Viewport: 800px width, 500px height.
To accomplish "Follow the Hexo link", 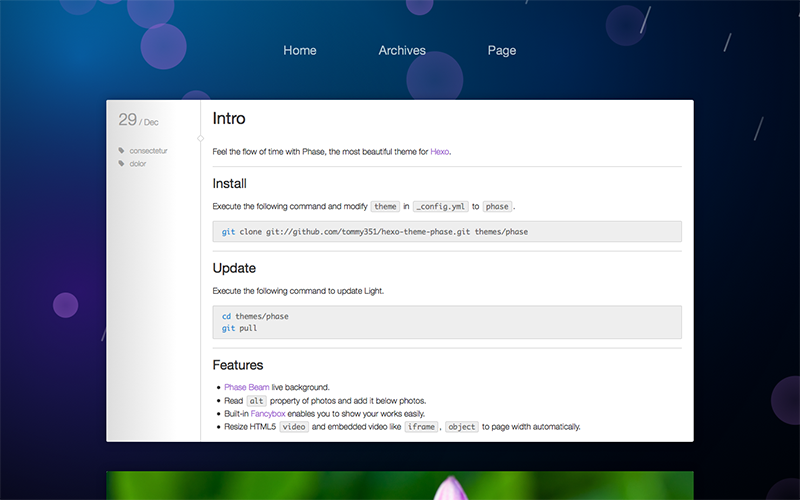I will pos(440,152).
